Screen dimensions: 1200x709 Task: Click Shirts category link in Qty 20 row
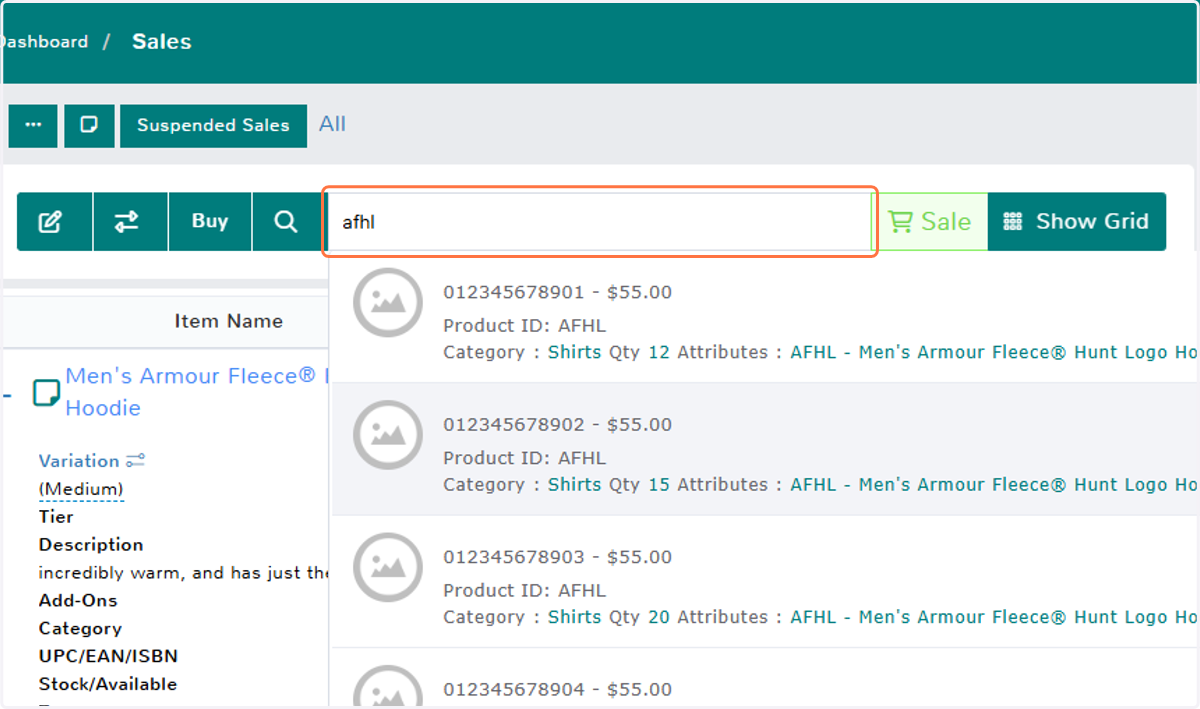(x=575, y=617)
